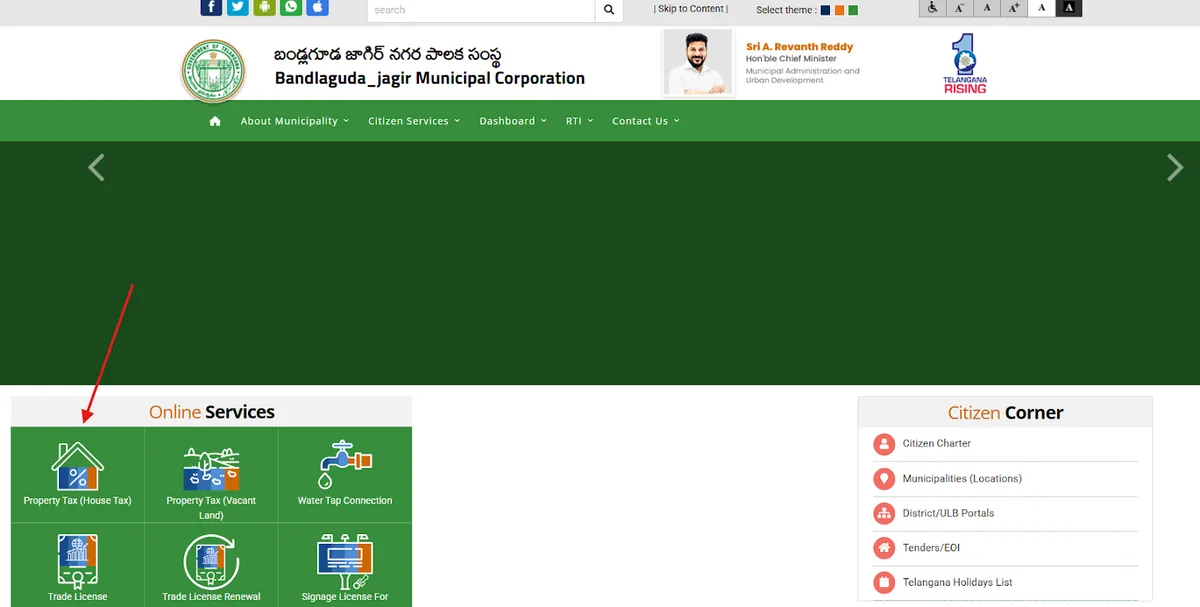Enable larger text with the A+ control
The width and height of the screenshot is (1200, 607).
[1013, 8]
